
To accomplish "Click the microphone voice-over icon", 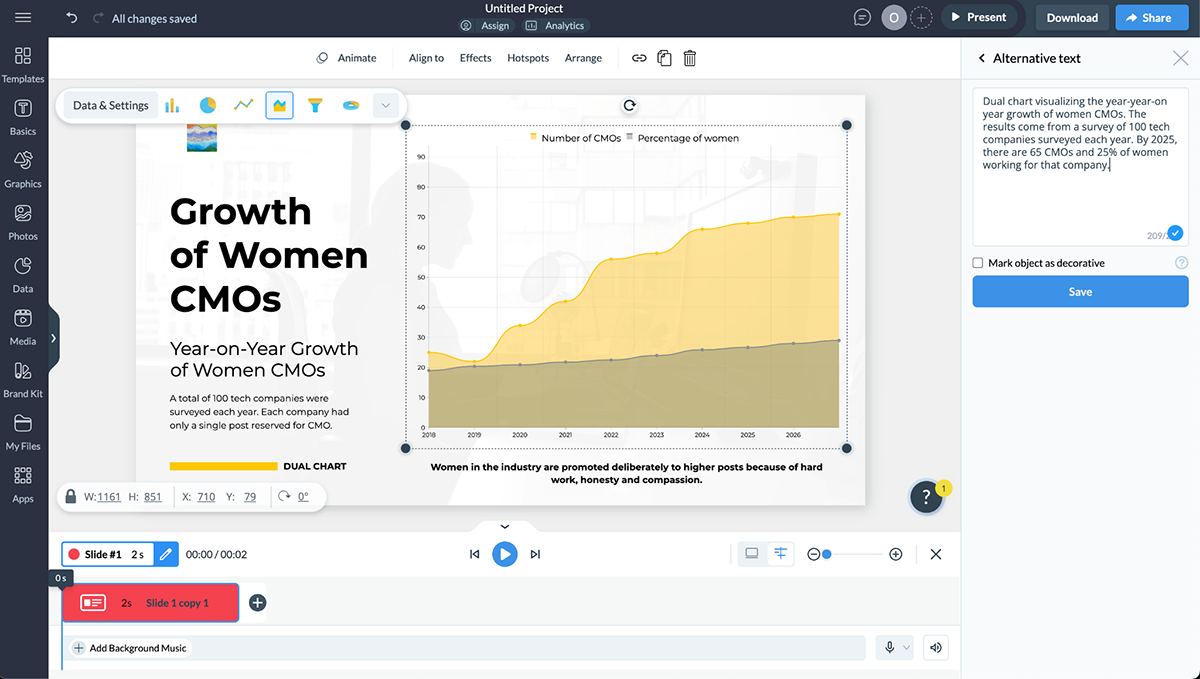I will [889, 647].
